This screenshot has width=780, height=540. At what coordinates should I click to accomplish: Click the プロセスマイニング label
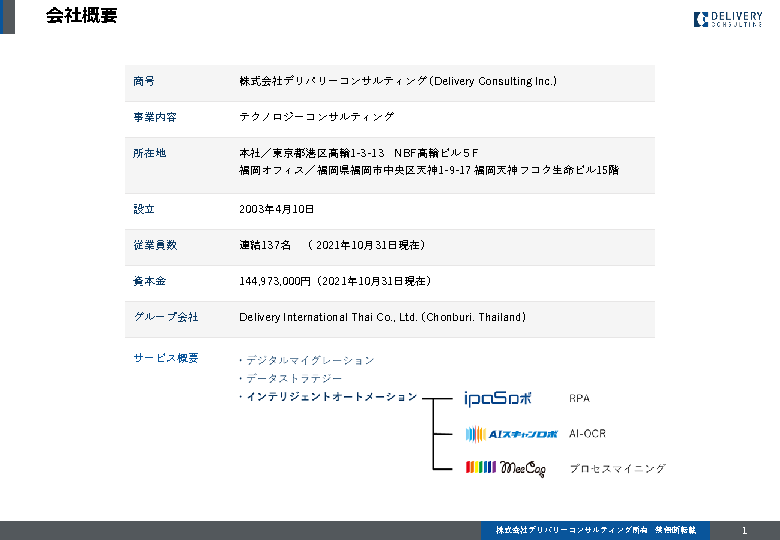(617, 468)
